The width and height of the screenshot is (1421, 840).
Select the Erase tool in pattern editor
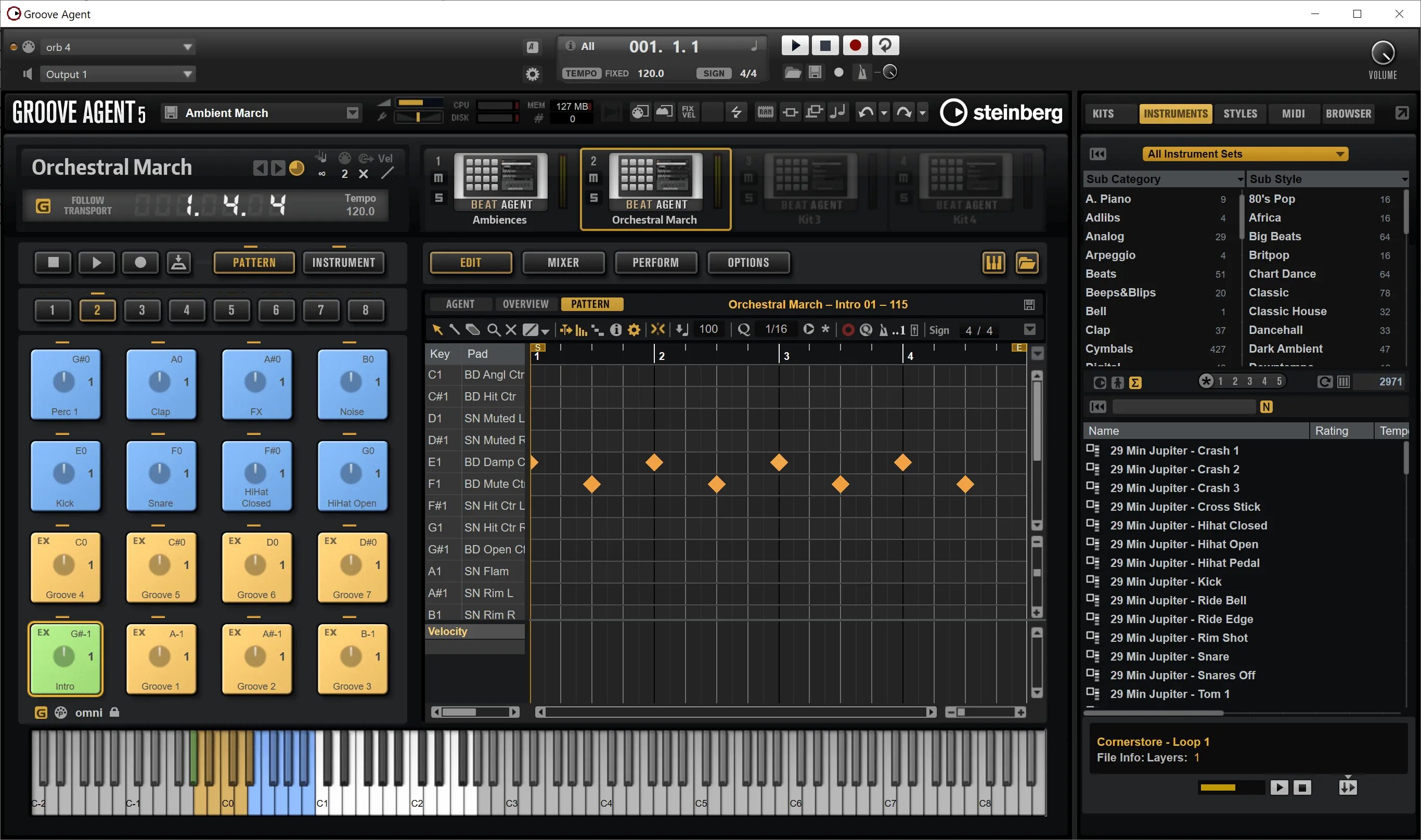point(472,330)
